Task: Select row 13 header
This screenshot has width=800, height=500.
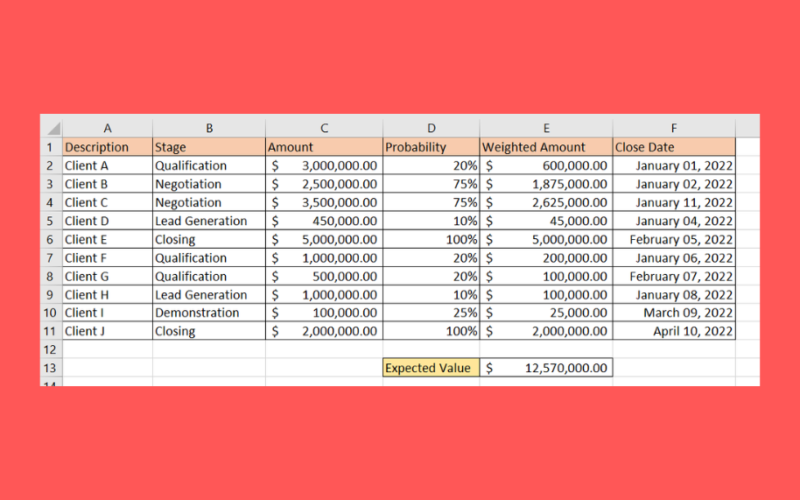Action: click(51, 368)
